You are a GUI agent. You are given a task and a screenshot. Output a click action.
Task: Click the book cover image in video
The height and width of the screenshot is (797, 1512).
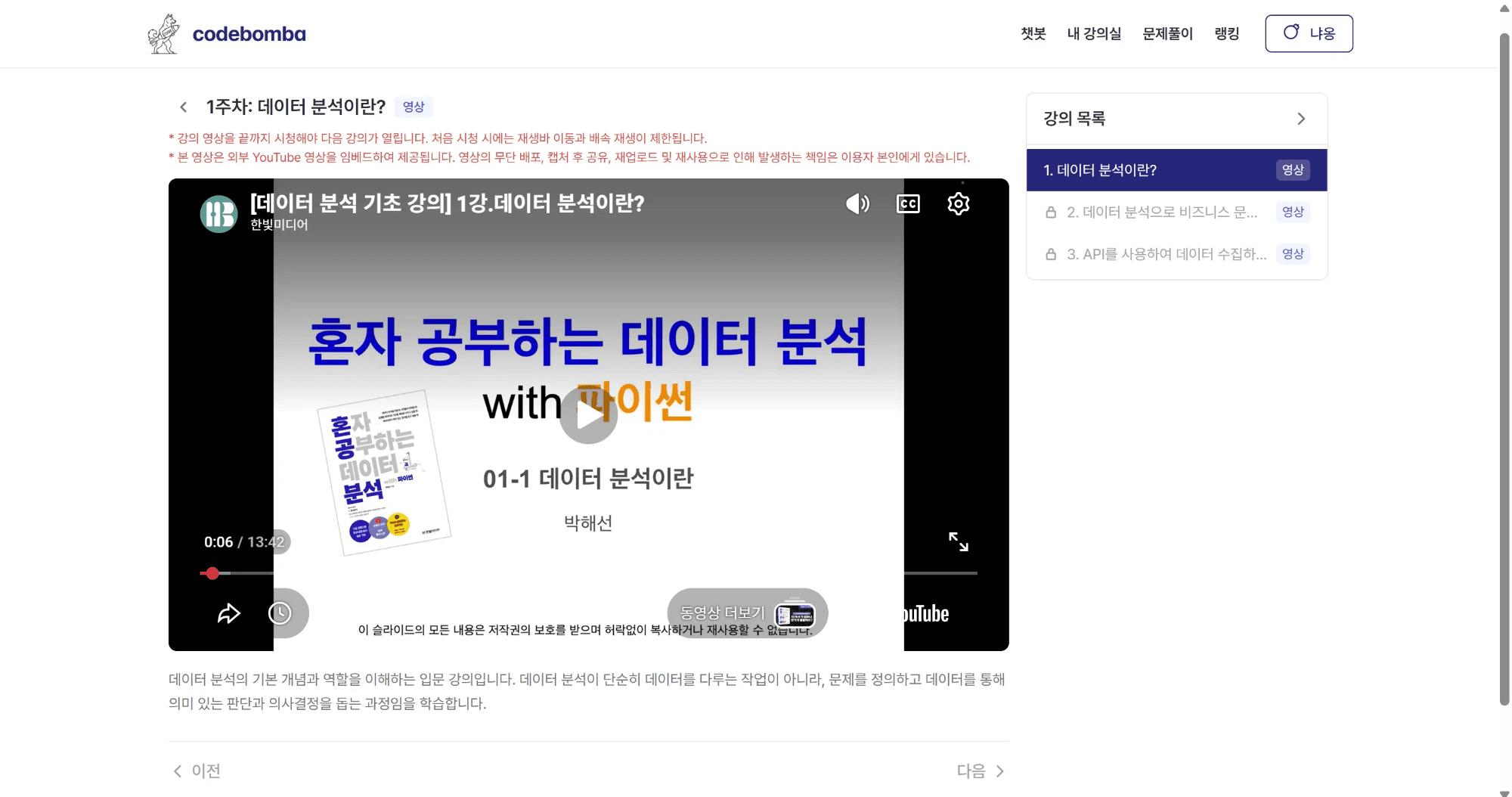pyautogui.click(x=384, y=473)
